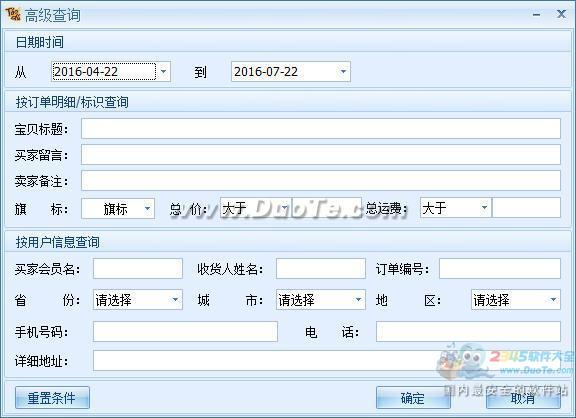This screenshot has height=418, width=576.
Task: Click the 宝贝标题 text field
Action: 321,129
